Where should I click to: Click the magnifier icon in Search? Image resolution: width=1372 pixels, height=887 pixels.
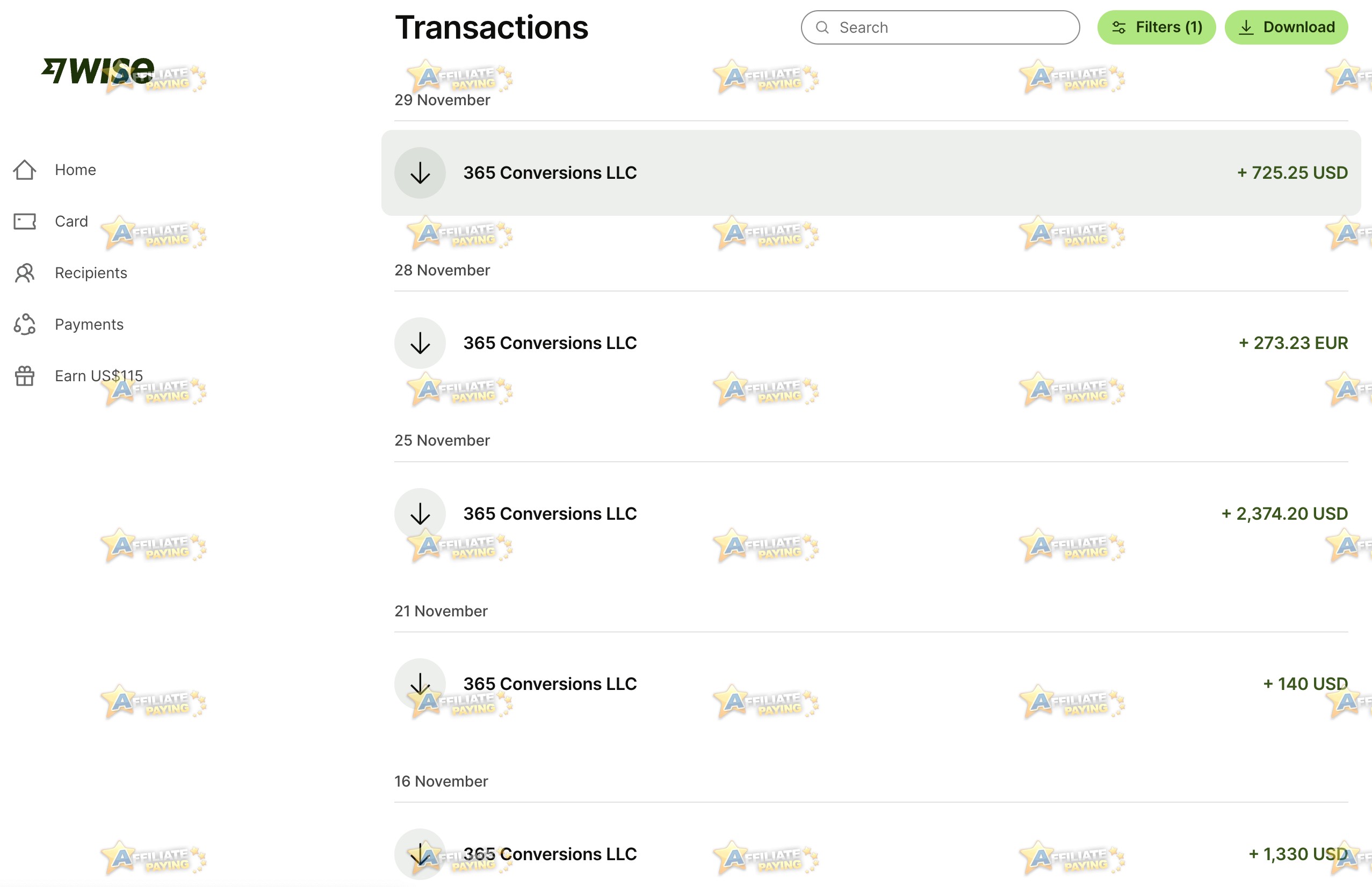(x=822, y=27)
